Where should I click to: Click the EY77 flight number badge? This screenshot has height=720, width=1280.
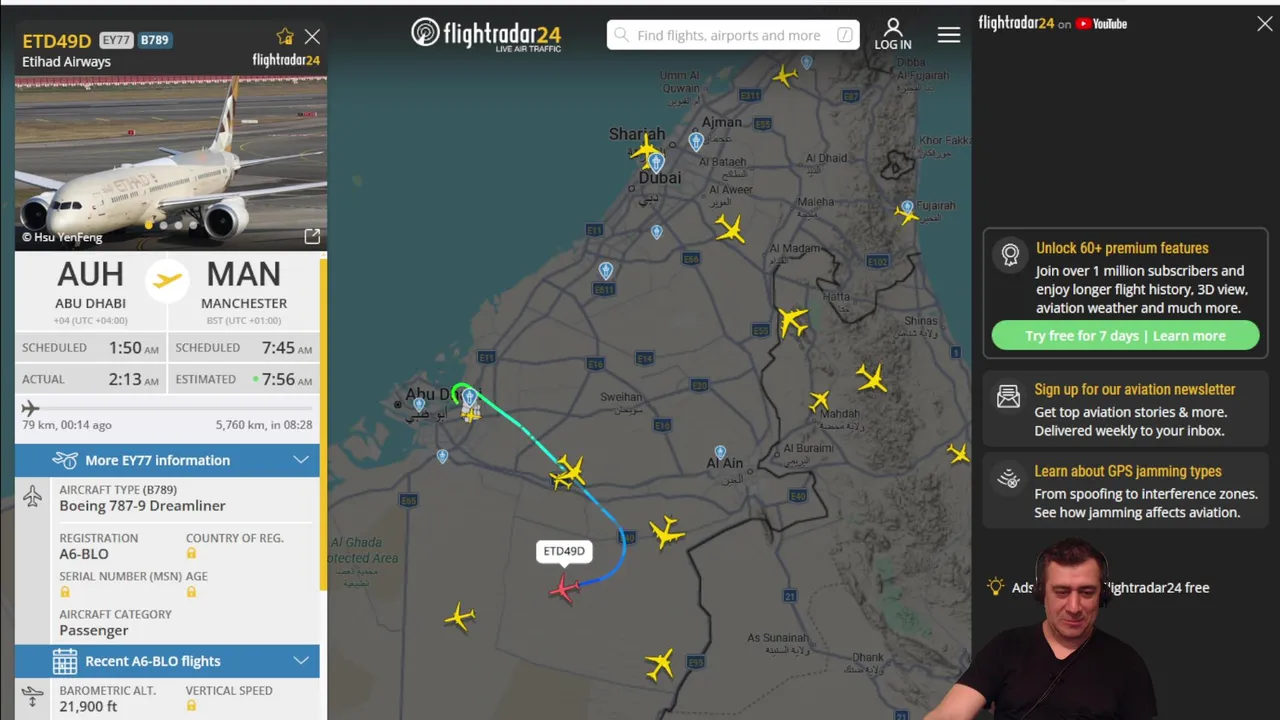click(116, 40)
